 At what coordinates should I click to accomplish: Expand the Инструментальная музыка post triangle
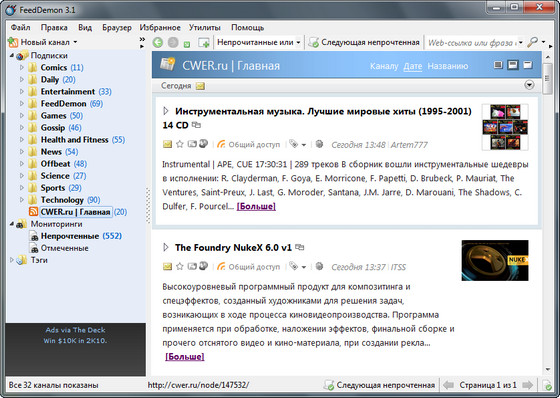coord(166,111)
